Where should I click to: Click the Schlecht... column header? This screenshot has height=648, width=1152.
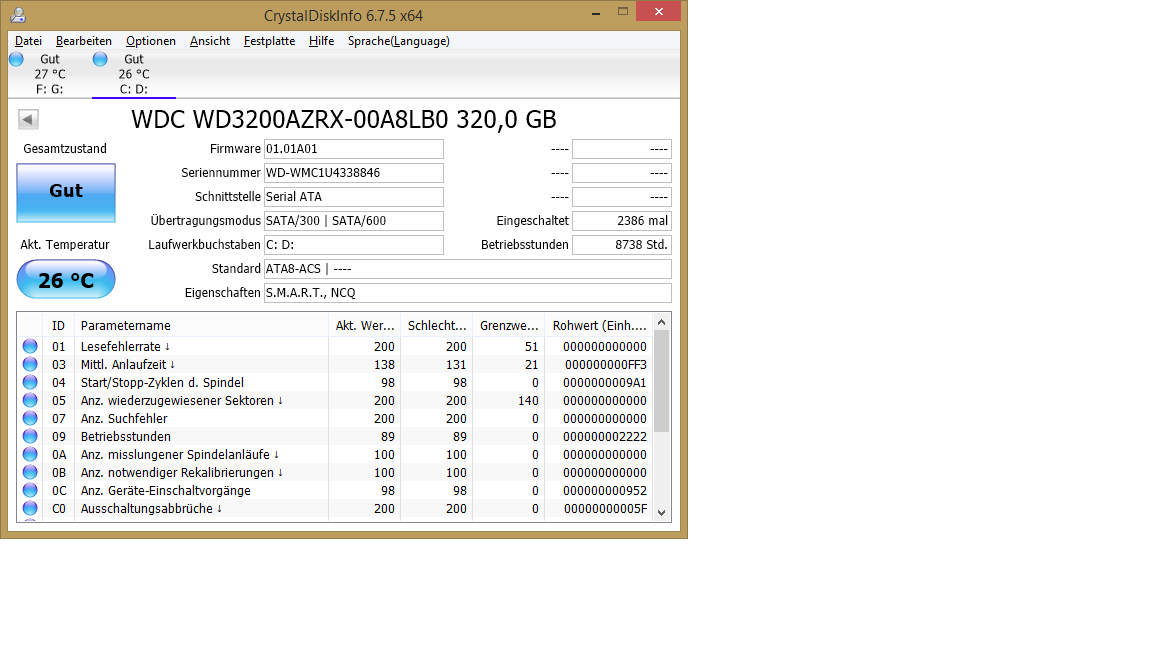[x=436, y=325]
